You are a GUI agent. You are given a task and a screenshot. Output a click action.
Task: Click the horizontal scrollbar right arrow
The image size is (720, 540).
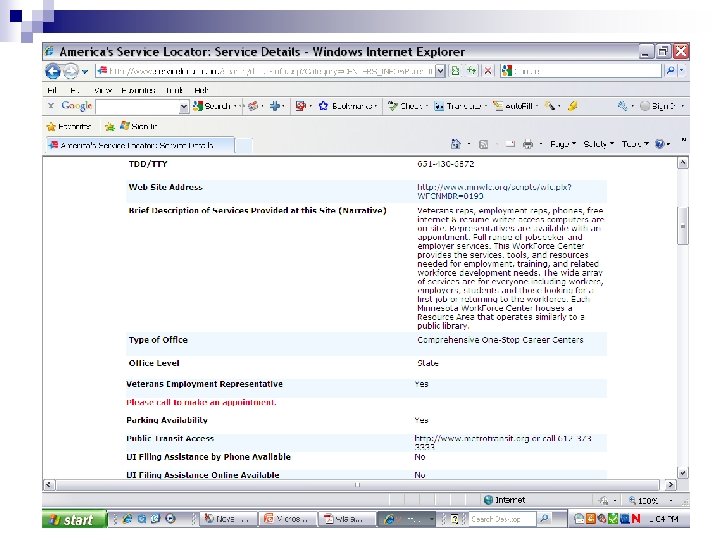(670, 484)
